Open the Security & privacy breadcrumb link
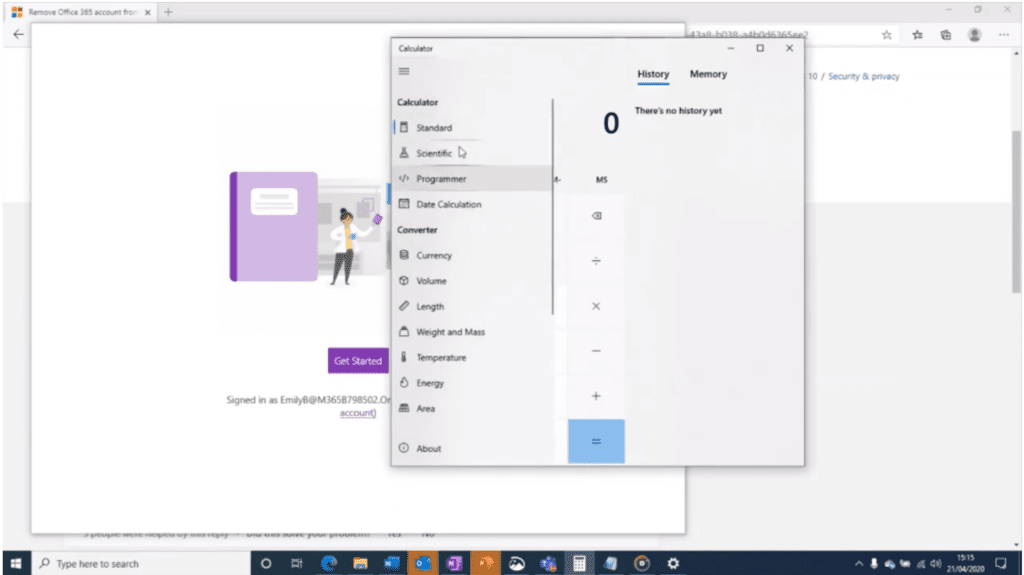The width and height of the screenshot is (1024, 575). [x=865, y=76]
